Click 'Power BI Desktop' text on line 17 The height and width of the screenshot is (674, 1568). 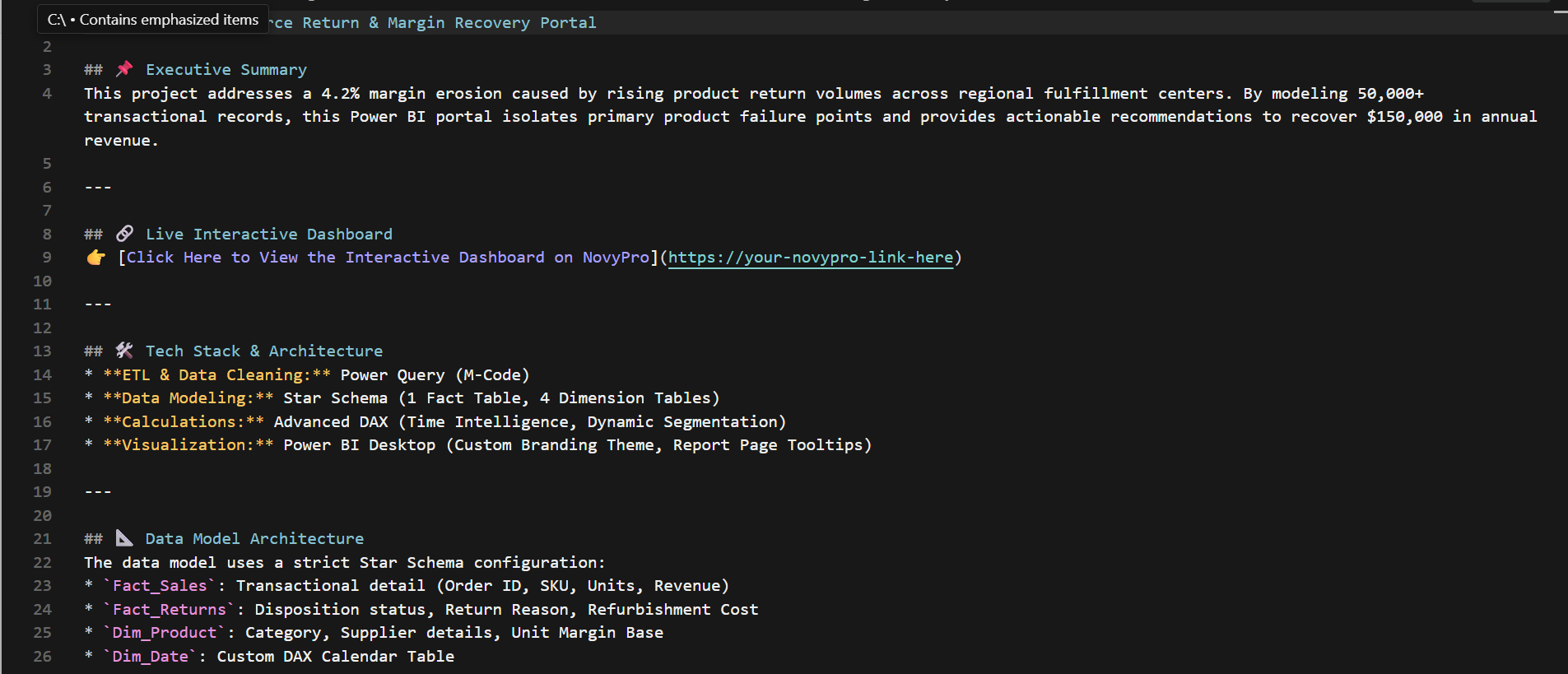(x=360, y=445)
